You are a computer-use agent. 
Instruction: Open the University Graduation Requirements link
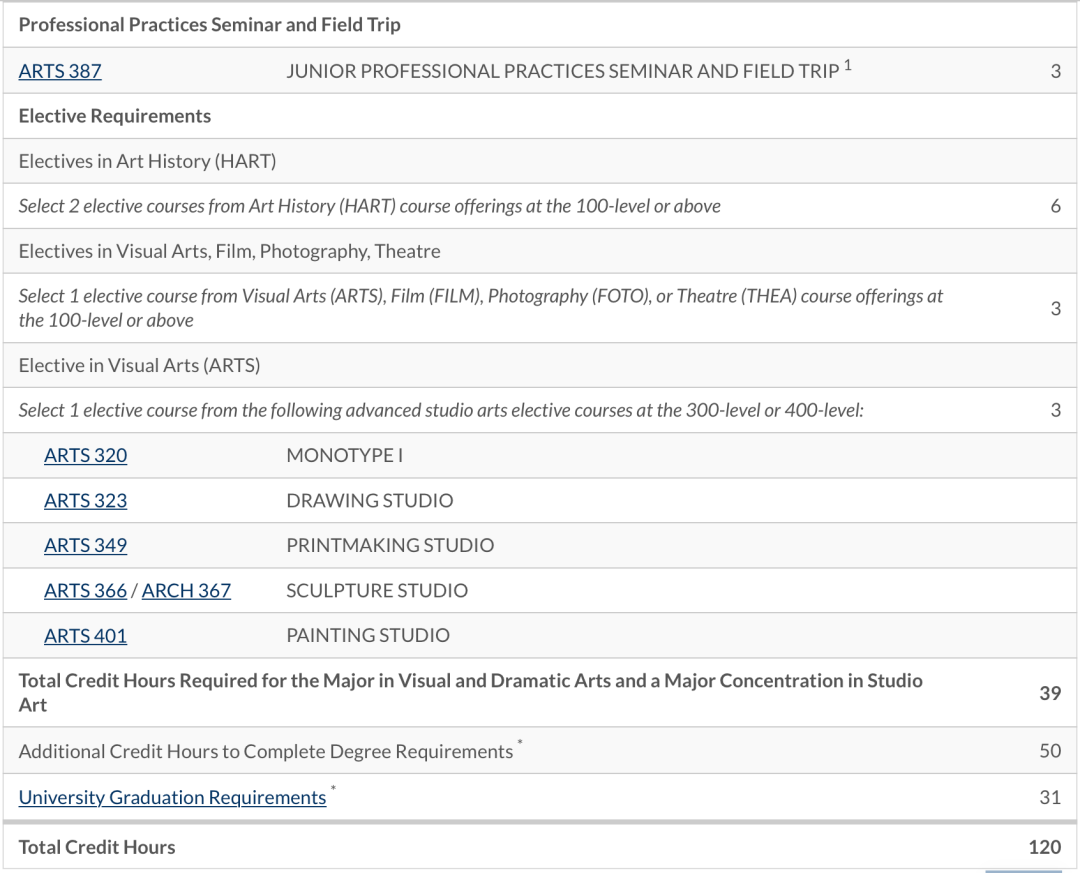172,797
